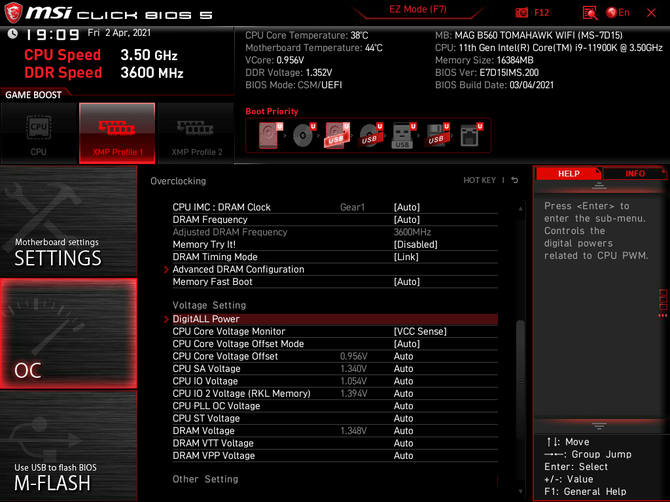Click the MSI dragon shield logo
This screenshot has width=670, height=502.
13,12
